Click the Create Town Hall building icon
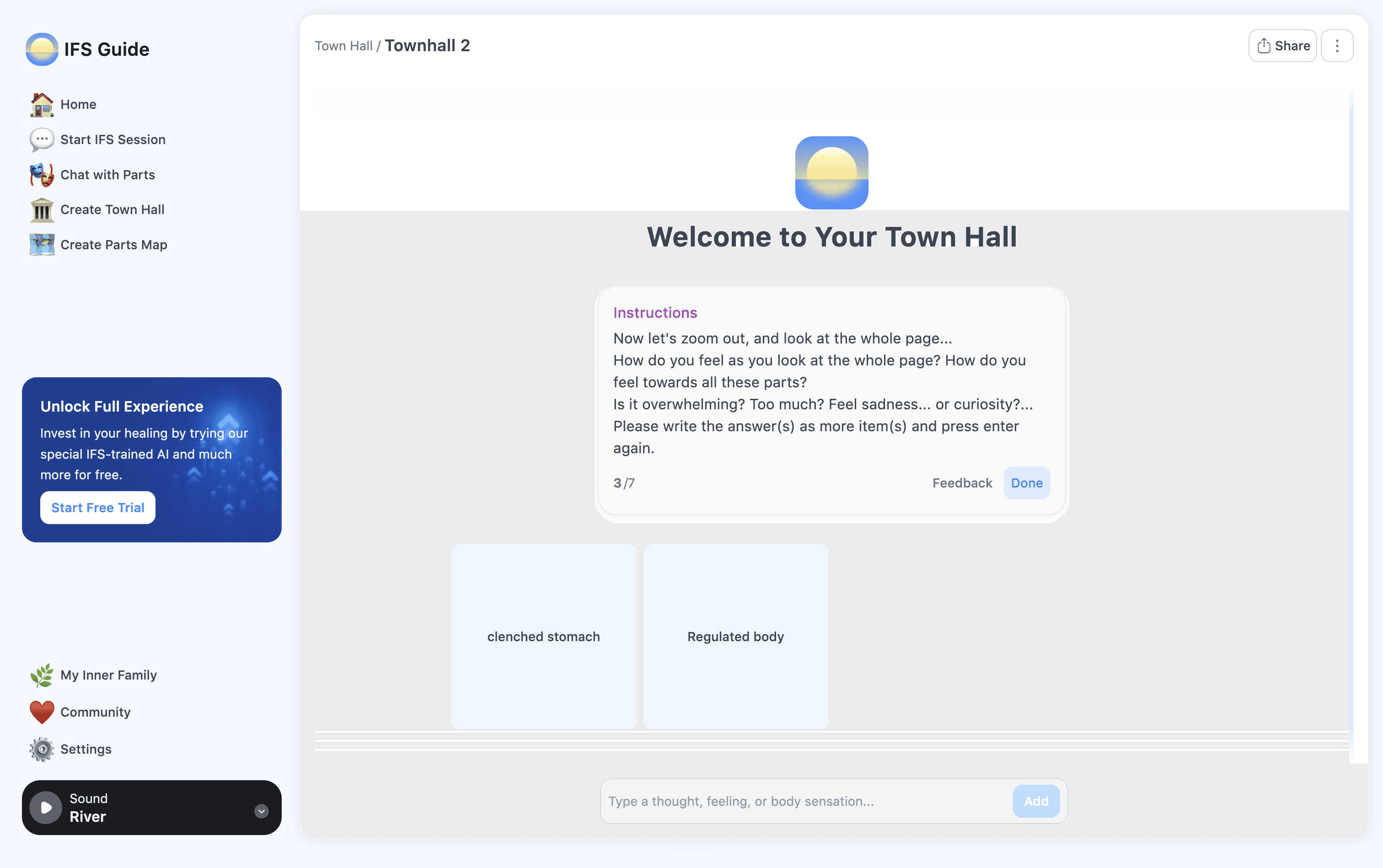The height and width of the screenshot is (868, 1383). pyautogui.click(x=42, y=209)
